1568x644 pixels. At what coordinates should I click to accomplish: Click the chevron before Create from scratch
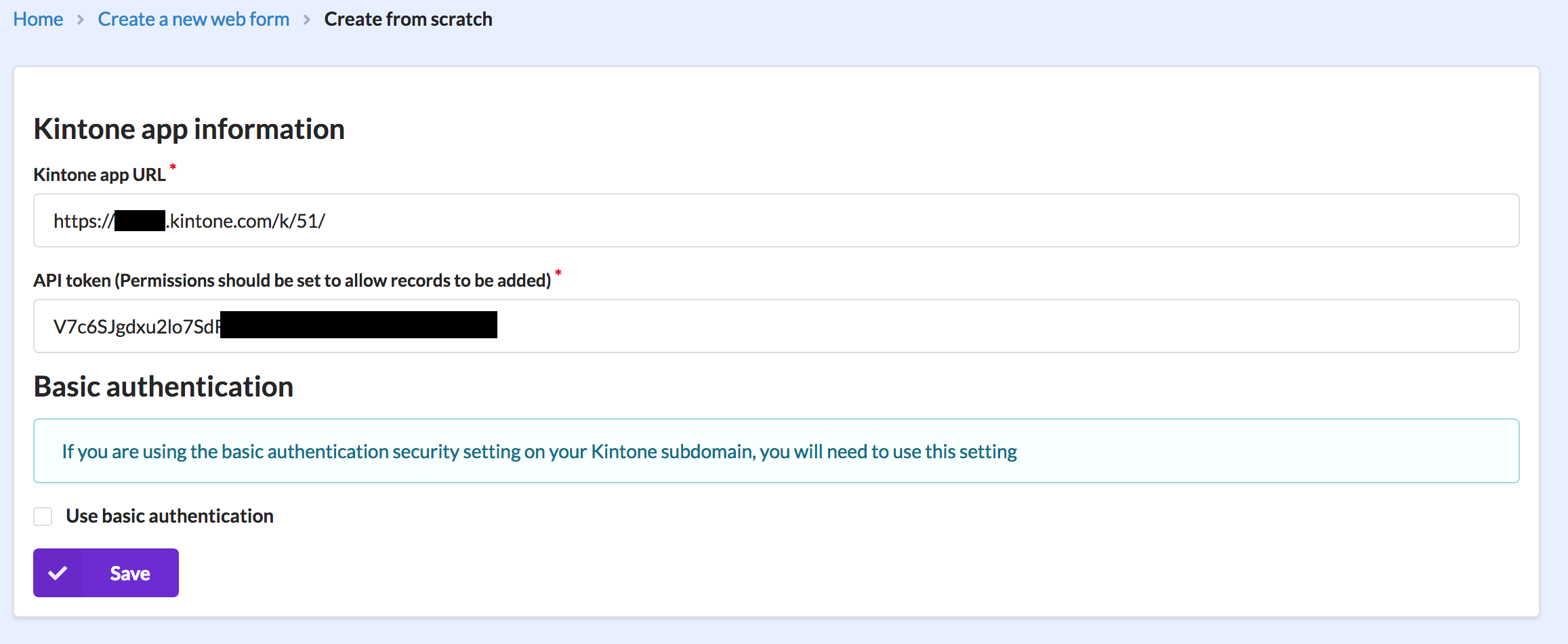click(x=307, y=20)
